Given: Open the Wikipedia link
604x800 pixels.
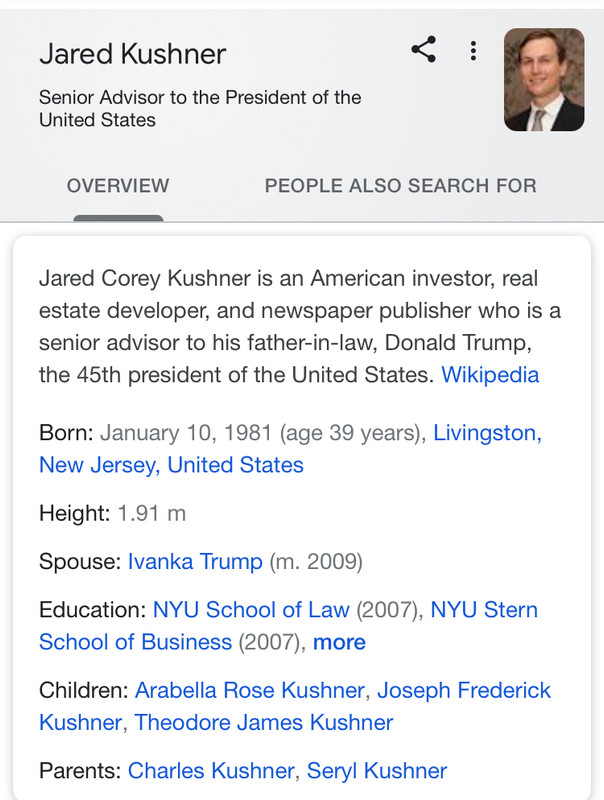Looking at the screenshot, I should [490, 374].
